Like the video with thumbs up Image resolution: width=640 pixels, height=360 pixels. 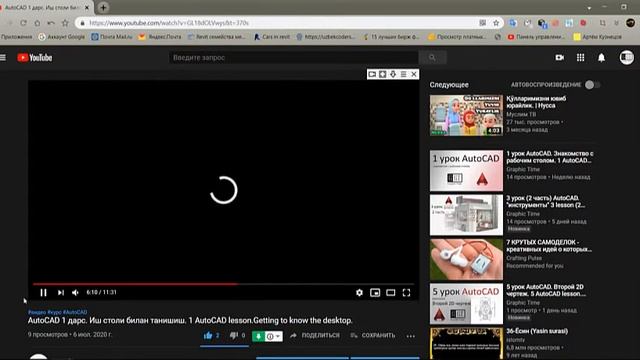208,336
